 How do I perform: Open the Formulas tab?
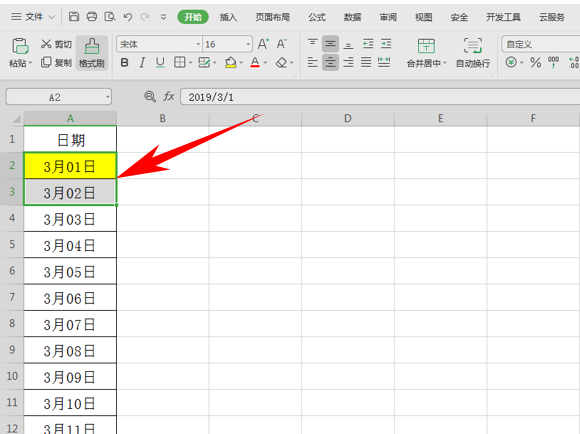point(317,17)
